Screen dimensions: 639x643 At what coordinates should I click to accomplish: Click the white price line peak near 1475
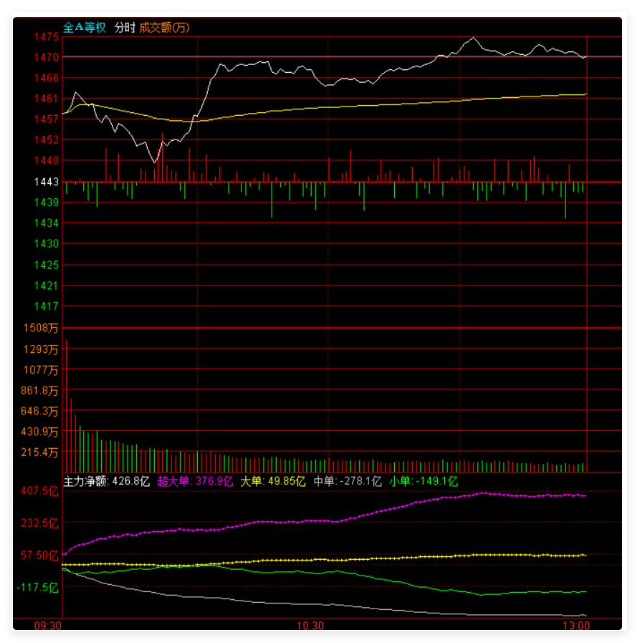[474, 38]
